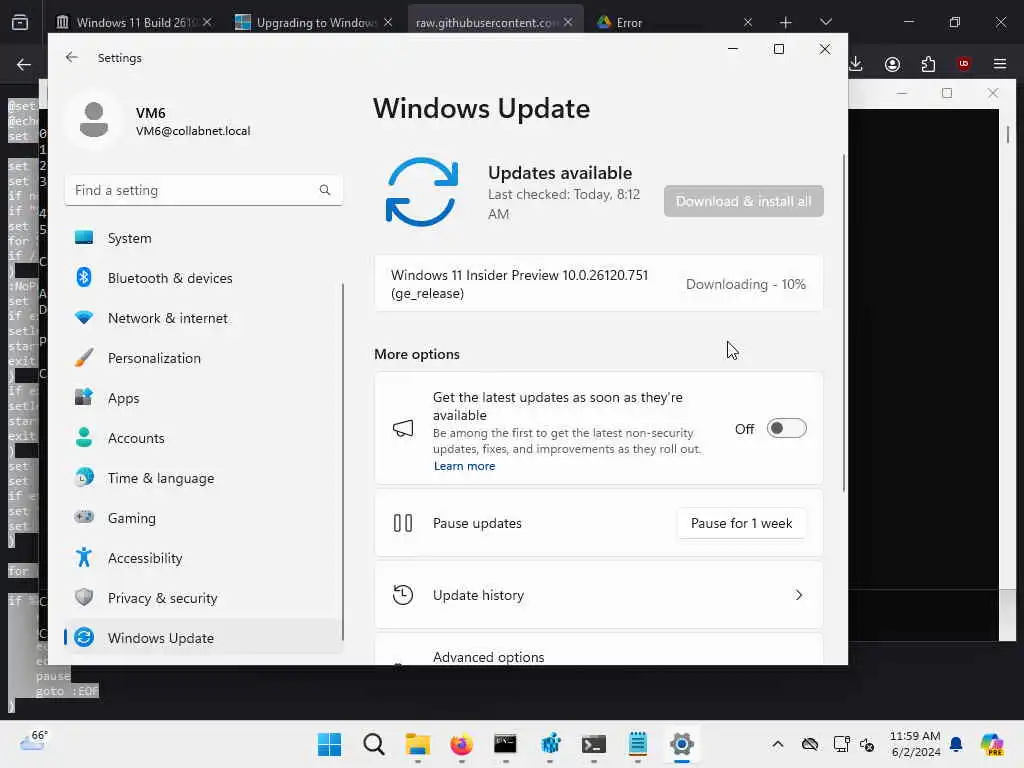Viewport: 1024px width, 768px height.
Task: Click uBlock Origin extension icon
Action: pyautogui.click(x=964, y=64)
